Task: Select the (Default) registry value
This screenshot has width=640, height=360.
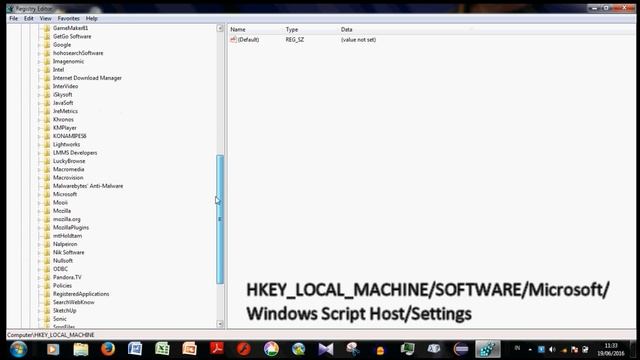Action: pyautogui.click(x=248, y=40)
